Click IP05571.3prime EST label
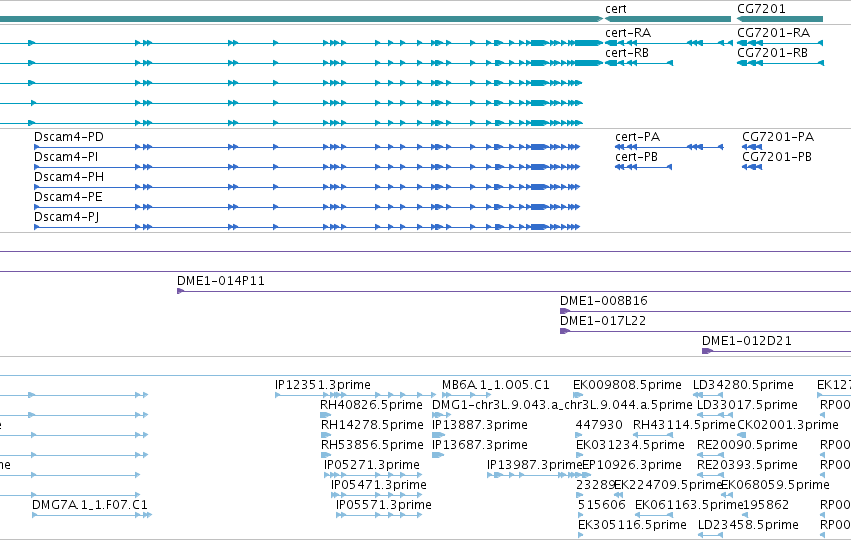 pyautogui.click(x=384, y=505)
